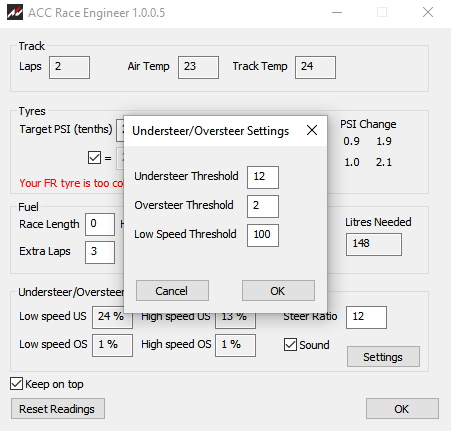Click the Track Temp field
Viewport: 451px width, 431px height.
click(x=315, y=67)
